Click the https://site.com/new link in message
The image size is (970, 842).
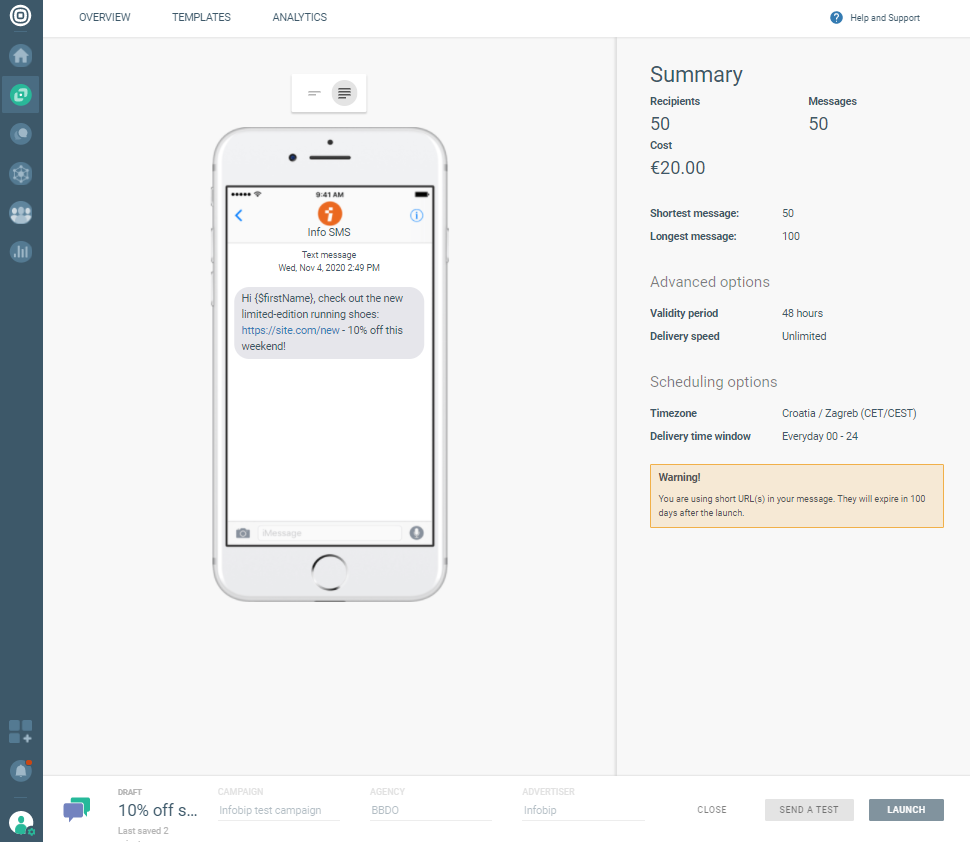290,330
